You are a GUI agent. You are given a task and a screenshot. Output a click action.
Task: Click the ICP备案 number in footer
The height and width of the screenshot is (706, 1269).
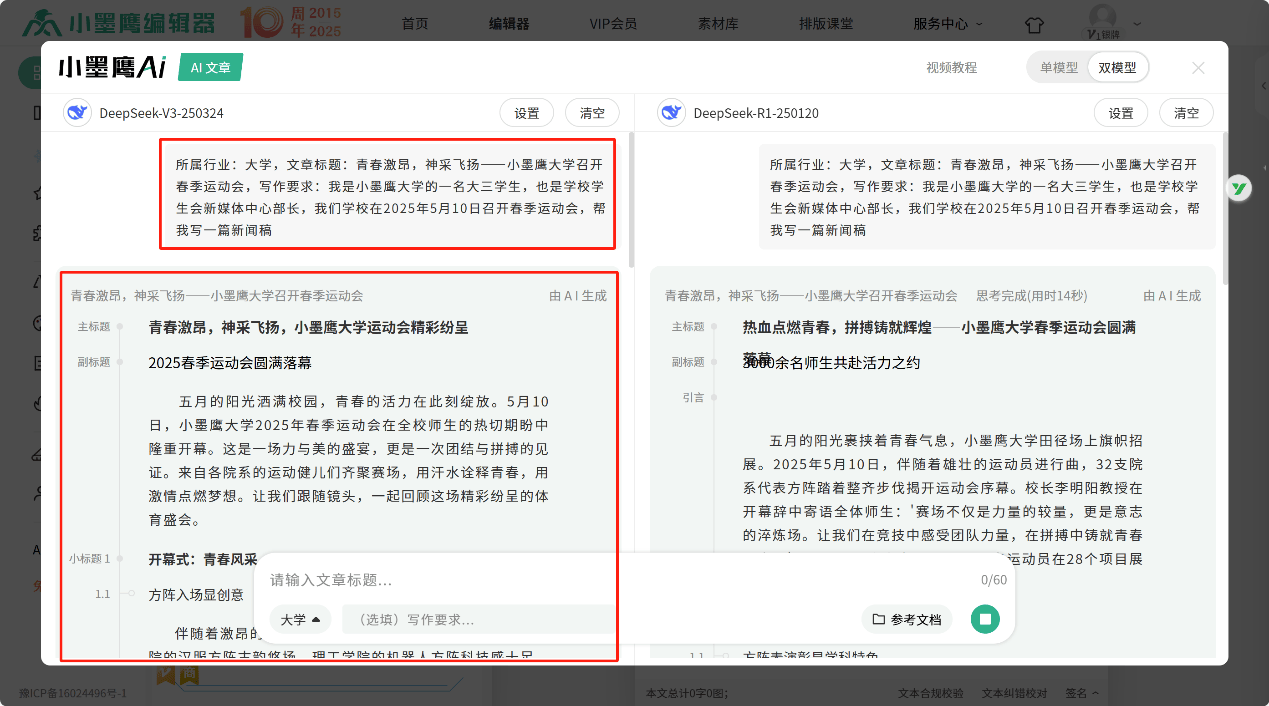pyautogui.click(x=73, y=692)
